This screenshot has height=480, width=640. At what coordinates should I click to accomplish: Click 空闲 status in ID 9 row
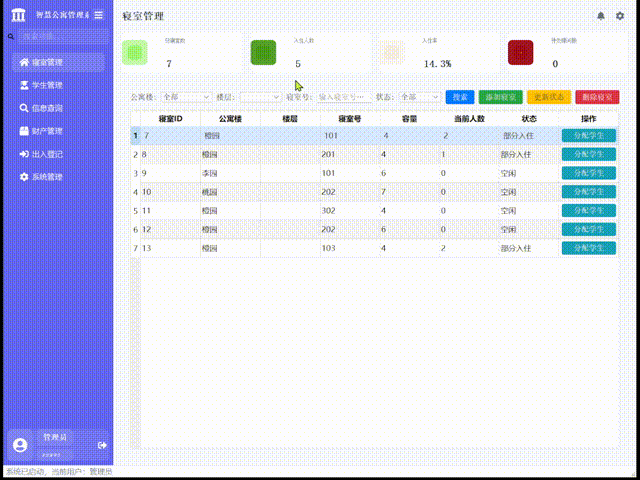[x=529, y=173]
